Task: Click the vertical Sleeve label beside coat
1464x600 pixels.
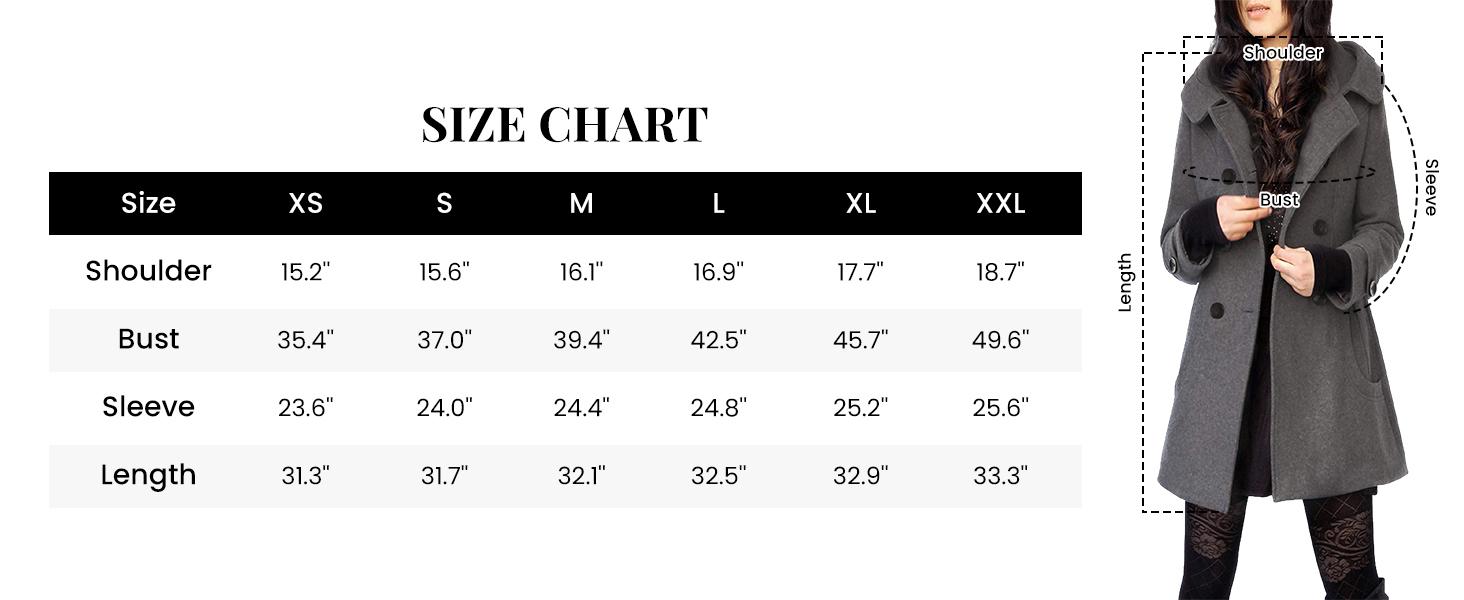Action: [x=1431, y=187]
